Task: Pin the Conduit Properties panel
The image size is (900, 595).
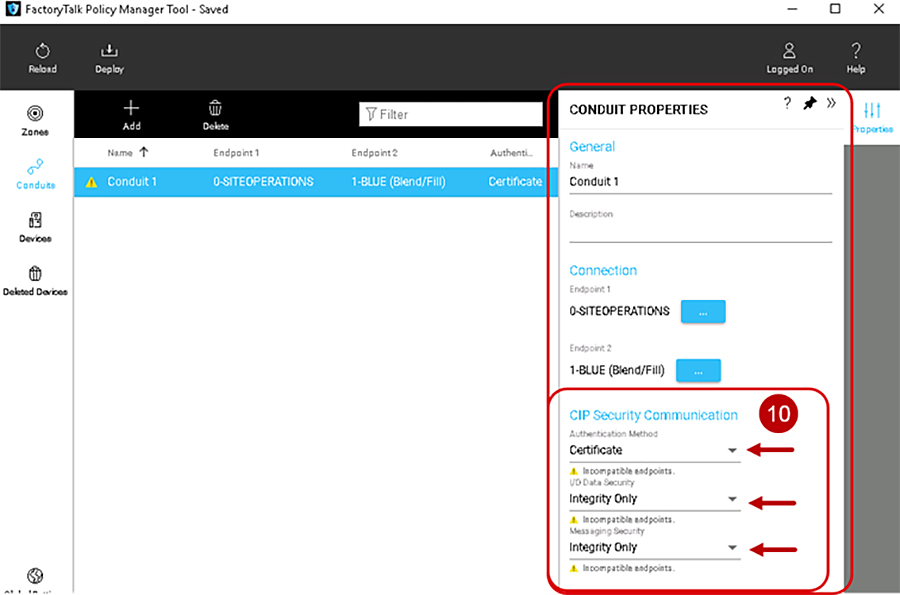Action: pos(809,103)
